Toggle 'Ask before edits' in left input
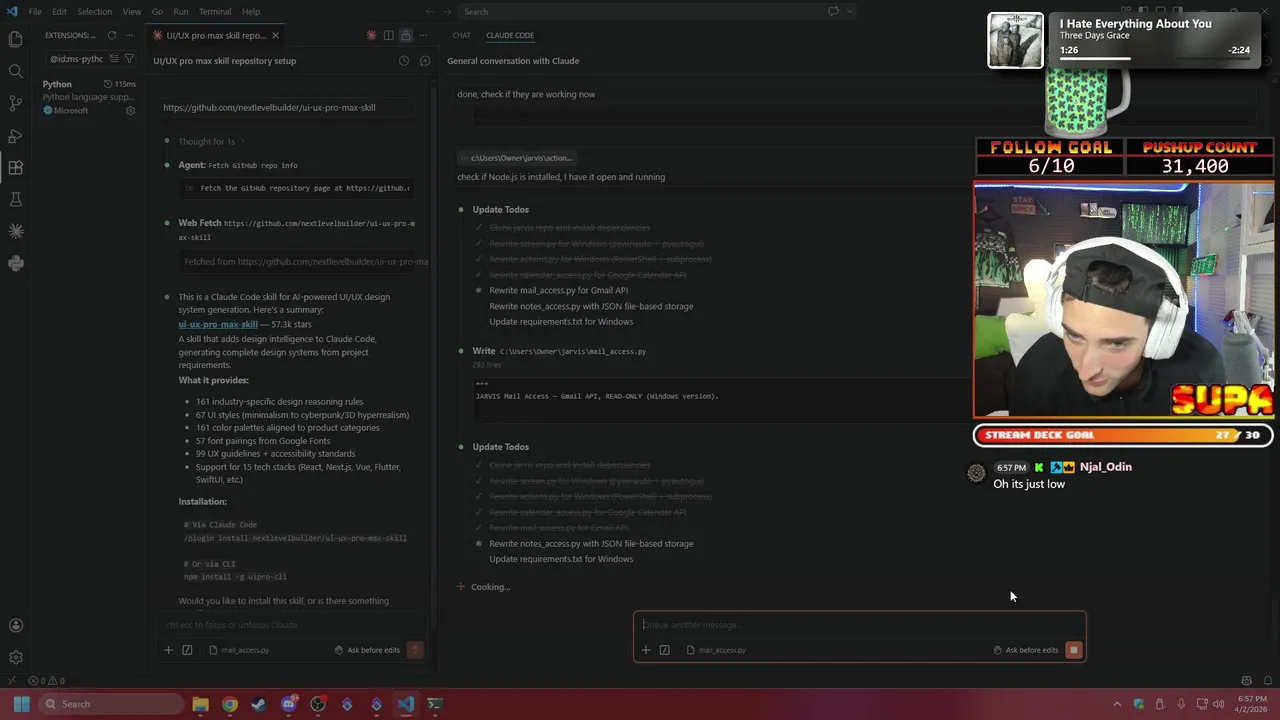The image size is (1280, 720). [x=367, y=650]
